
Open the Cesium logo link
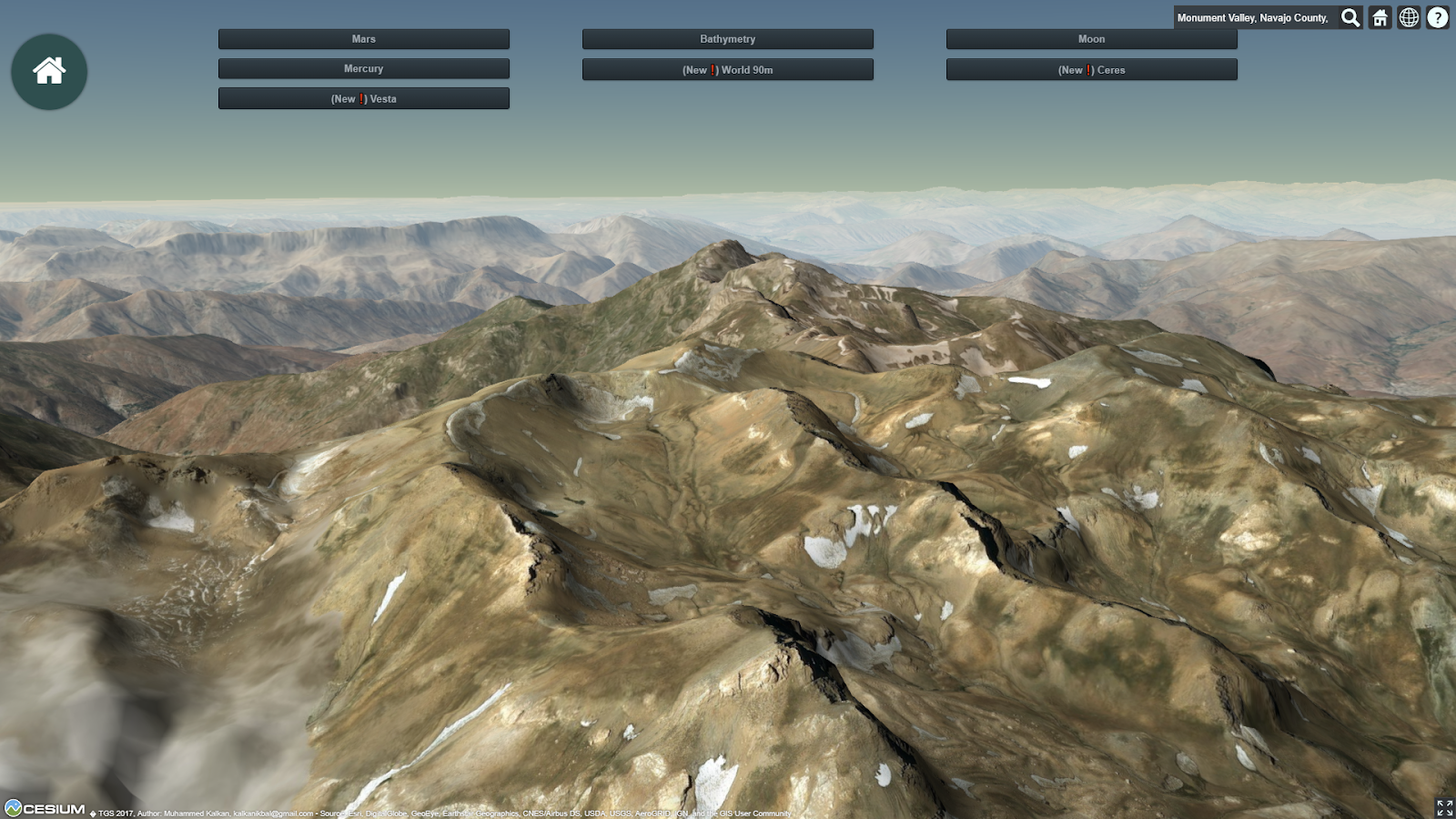click(x=45, y=809)
